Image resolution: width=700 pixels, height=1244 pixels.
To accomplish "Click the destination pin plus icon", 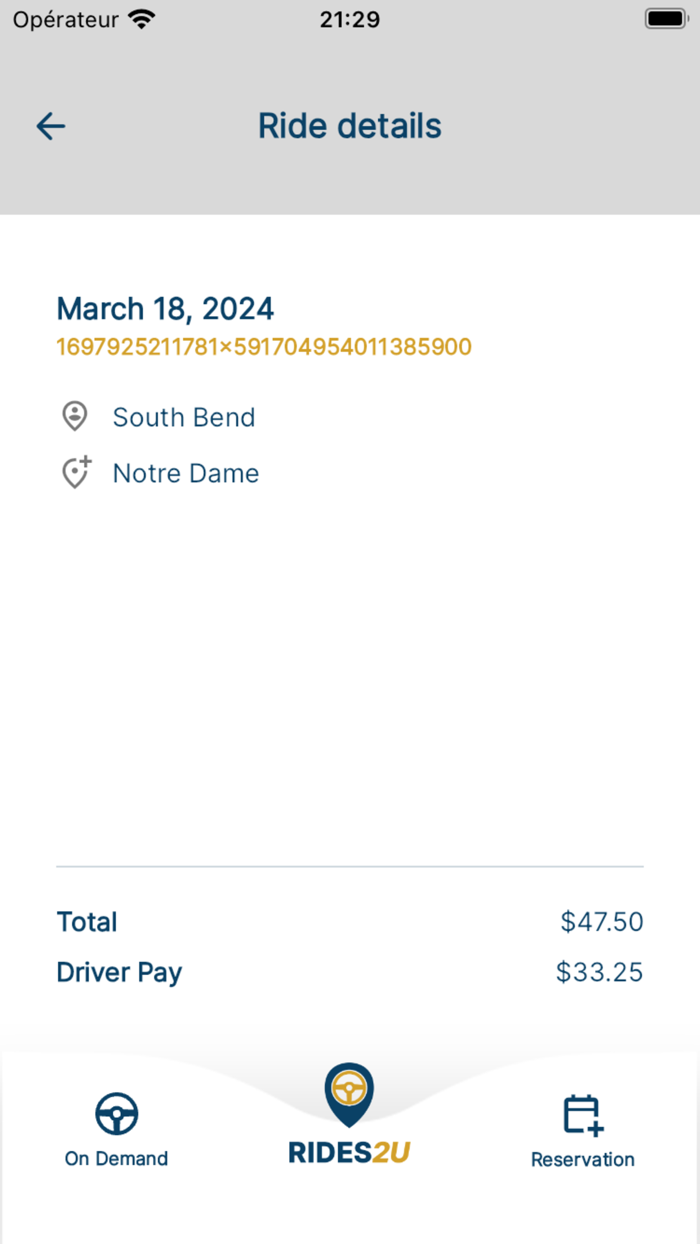I will [x=76, y=473].
